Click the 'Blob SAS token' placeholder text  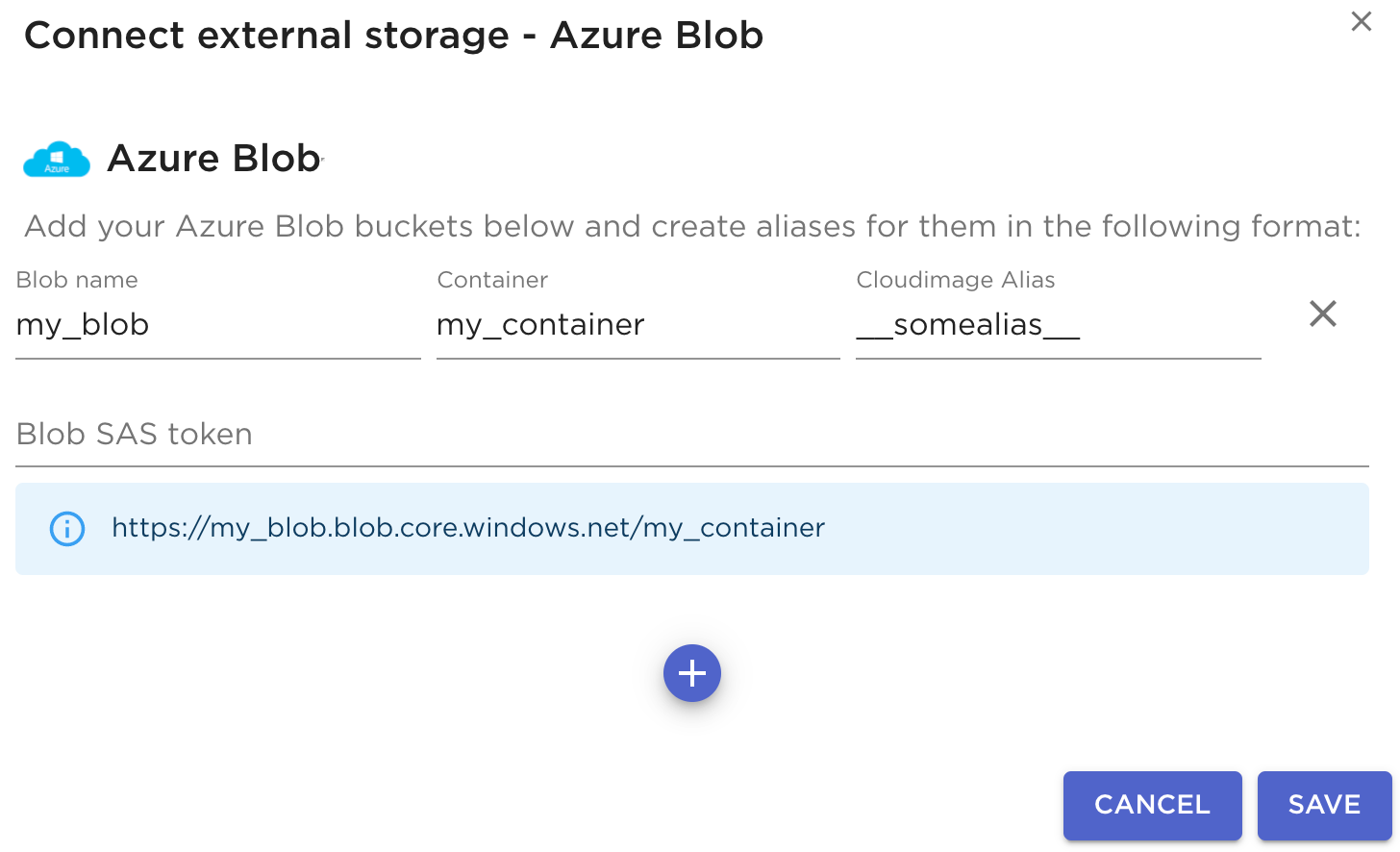[135, 435]
